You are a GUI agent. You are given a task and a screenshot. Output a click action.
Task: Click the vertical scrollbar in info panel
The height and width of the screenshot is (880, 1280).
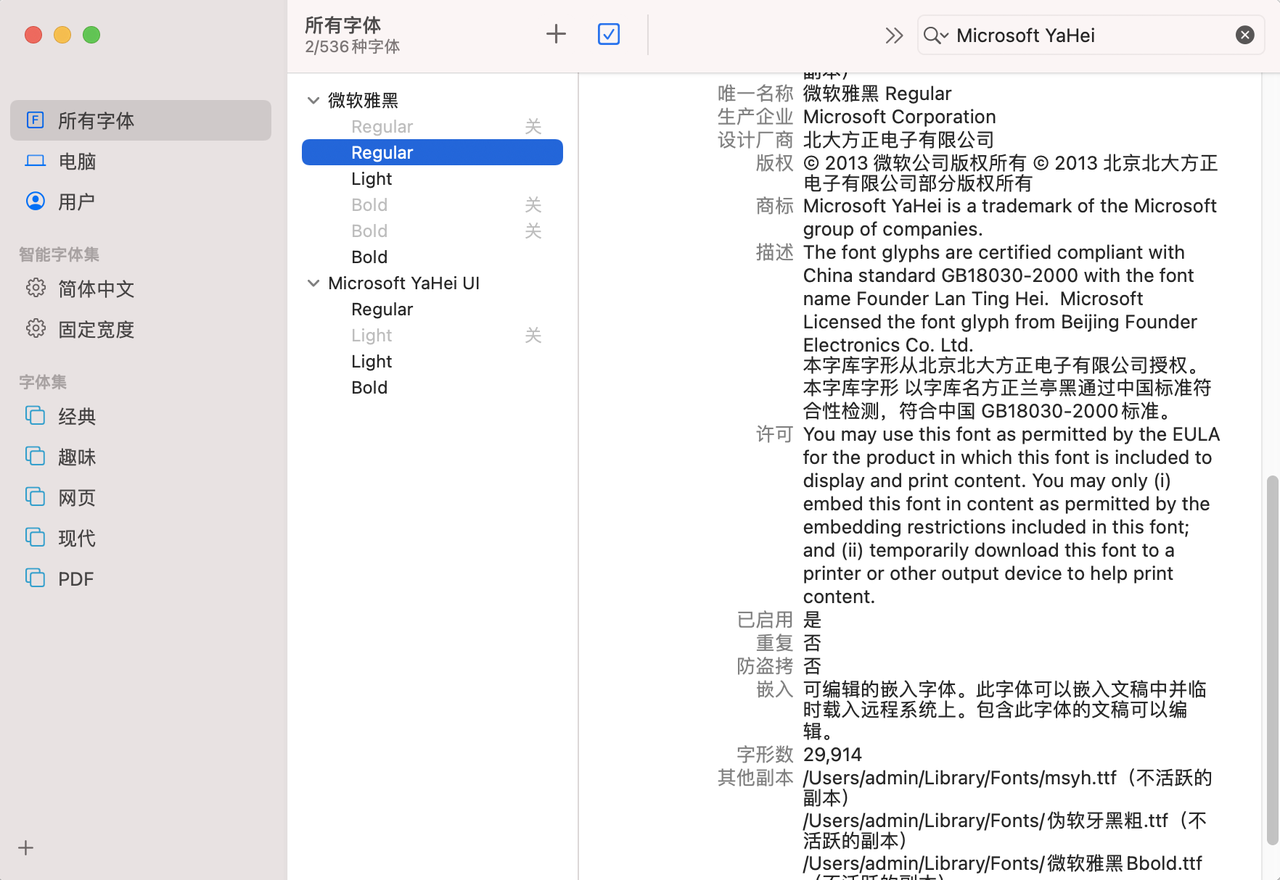1272,660
